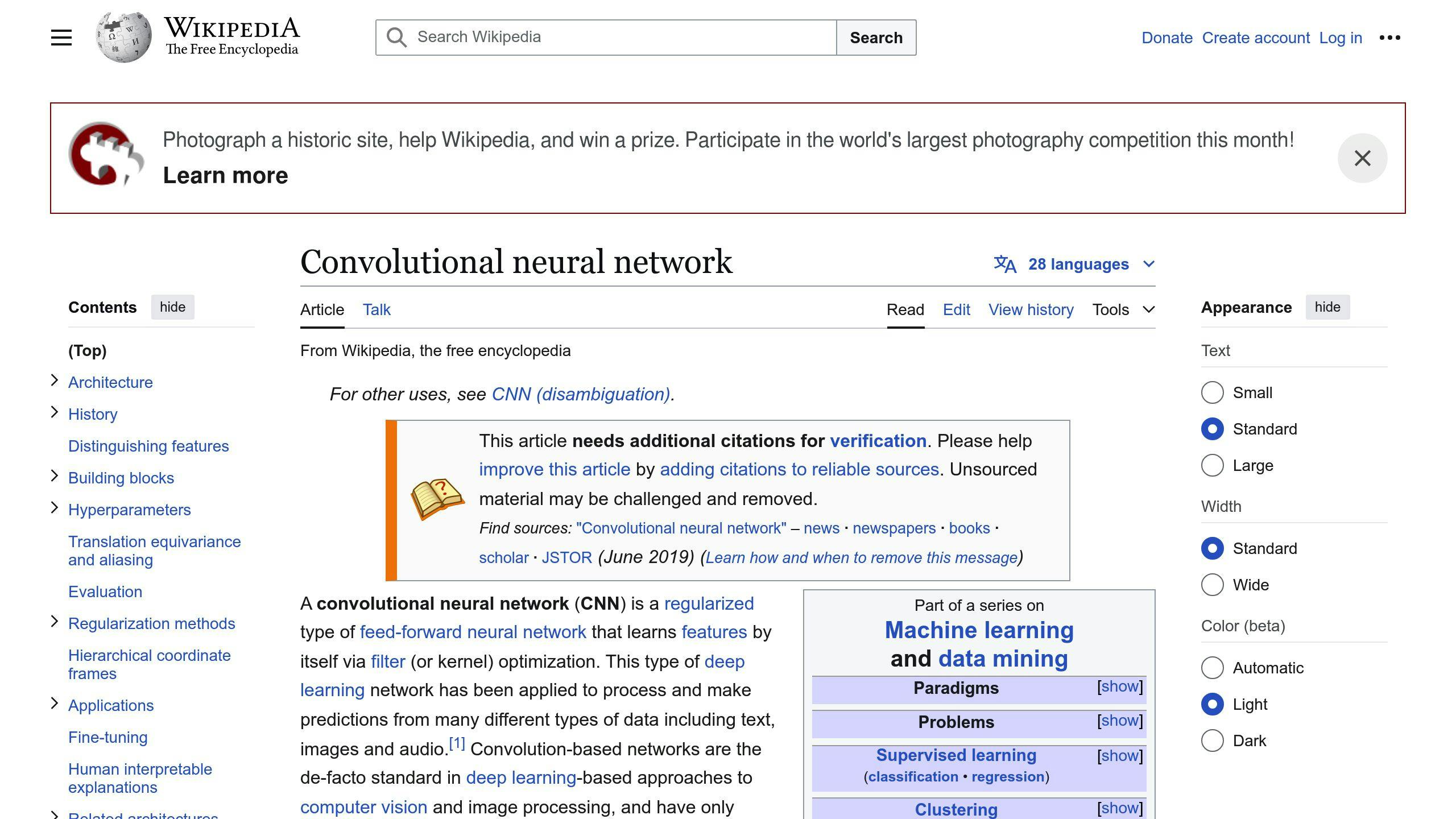Open the three-dot personal tools menu

coord(1389,38)
